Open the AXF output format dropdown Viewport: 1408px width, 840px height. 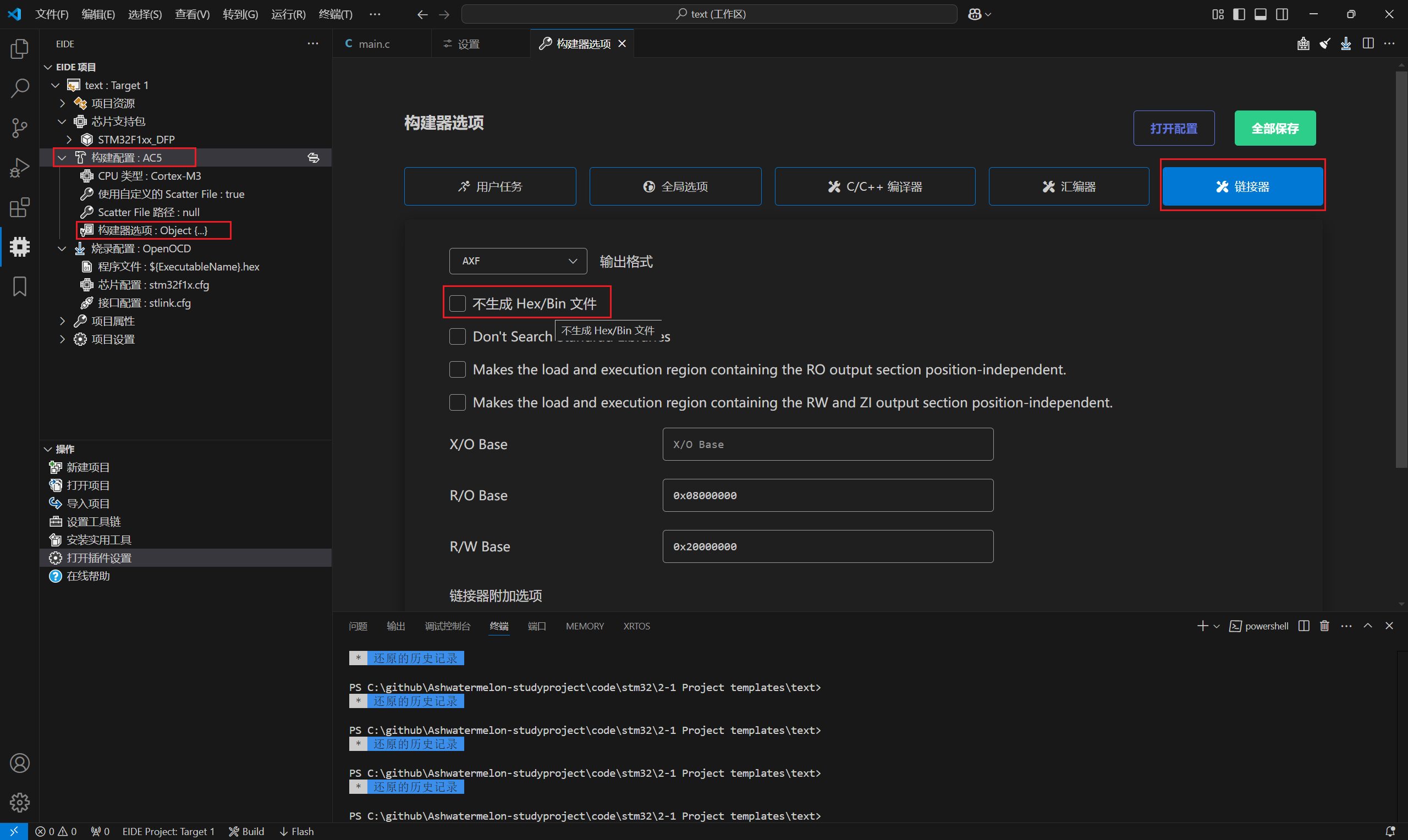pyautogui.click(x=518, y=261)
